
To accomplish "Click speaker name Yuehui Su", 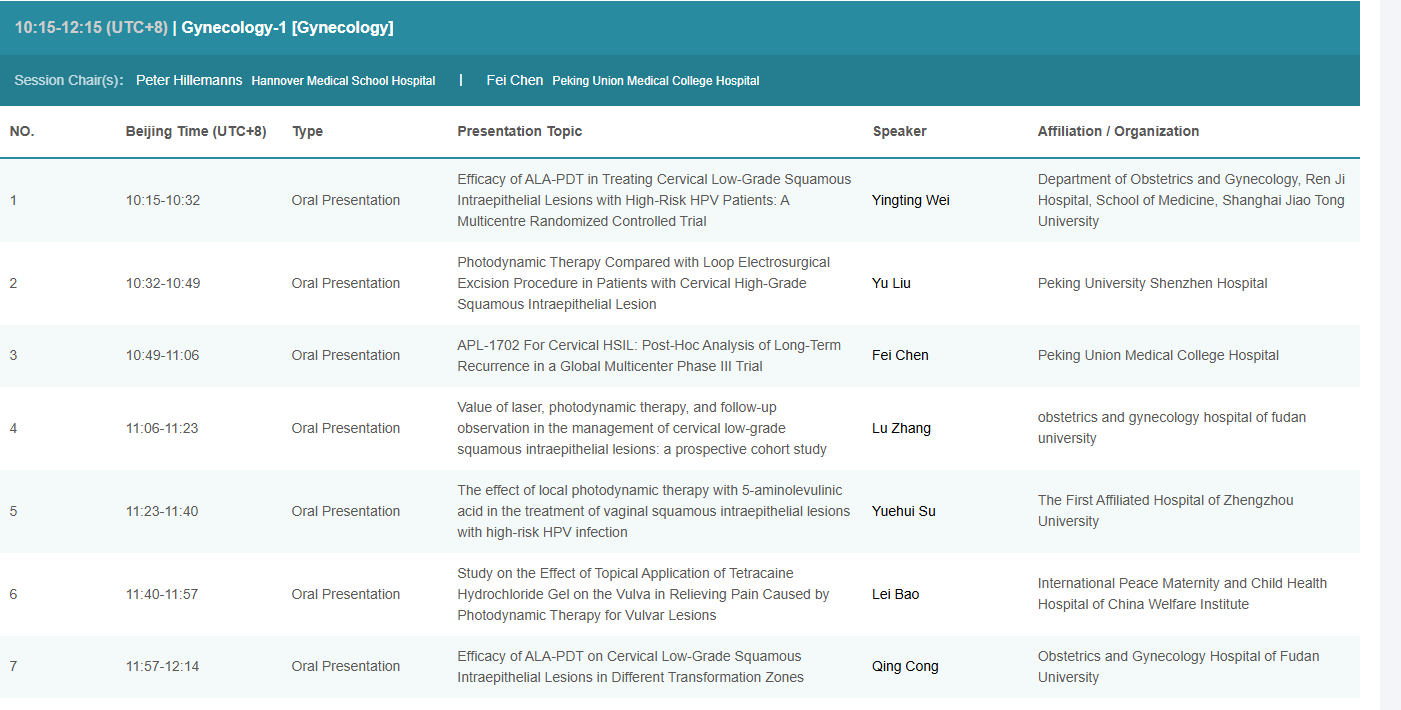I will 904,511.
